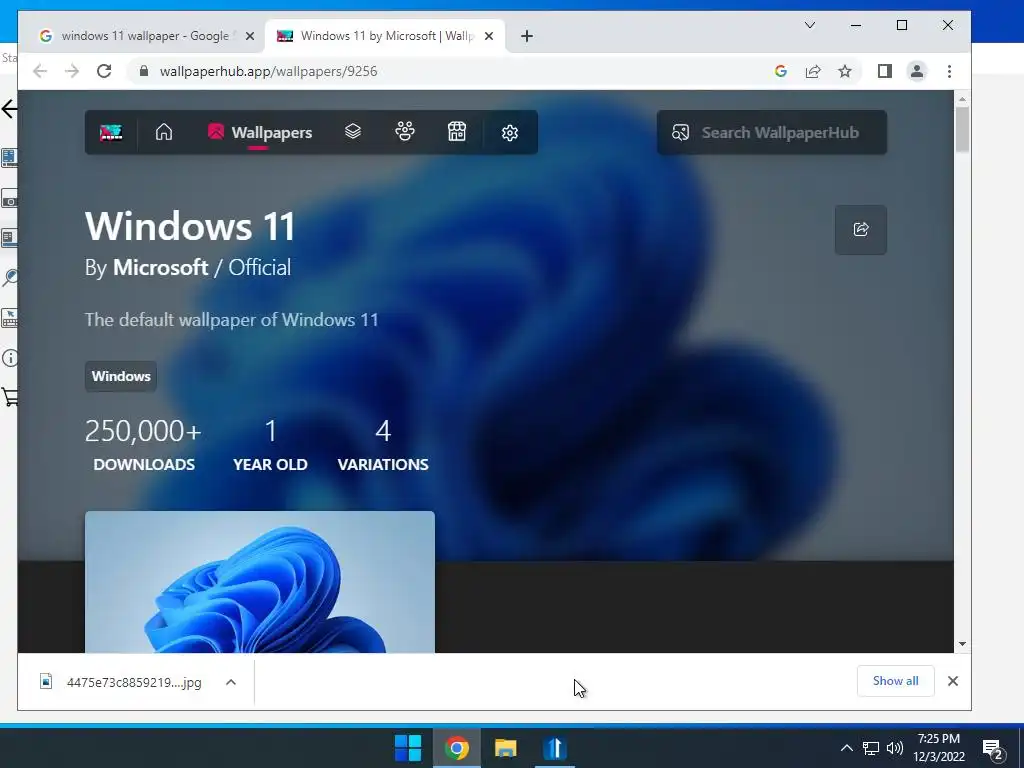Viewport: 1024px width, 768px height.
Task: Click info icon in background window
Action: coord(9,358)
